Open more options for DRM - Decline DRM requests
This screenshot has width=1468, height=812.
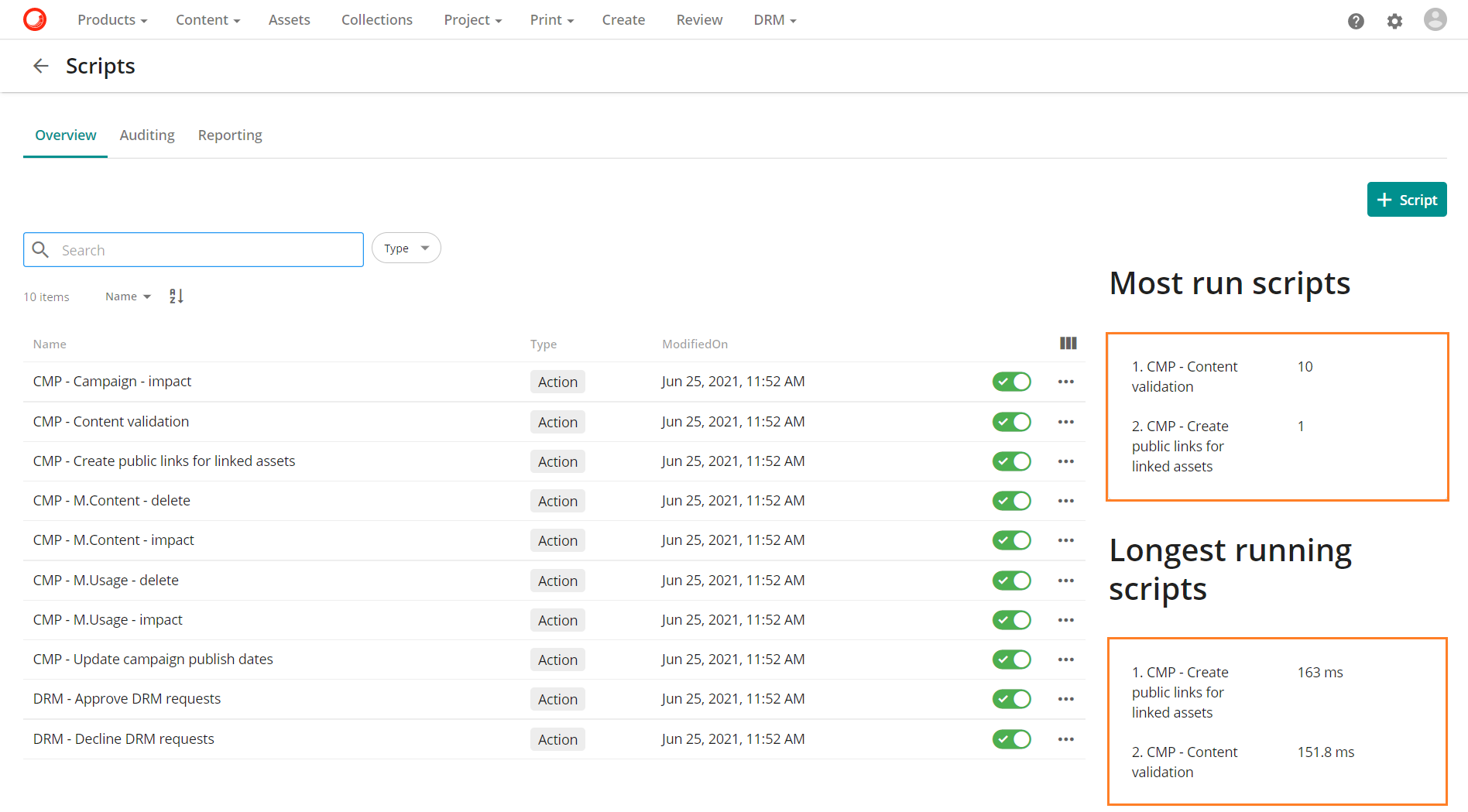coord(1066,739)
